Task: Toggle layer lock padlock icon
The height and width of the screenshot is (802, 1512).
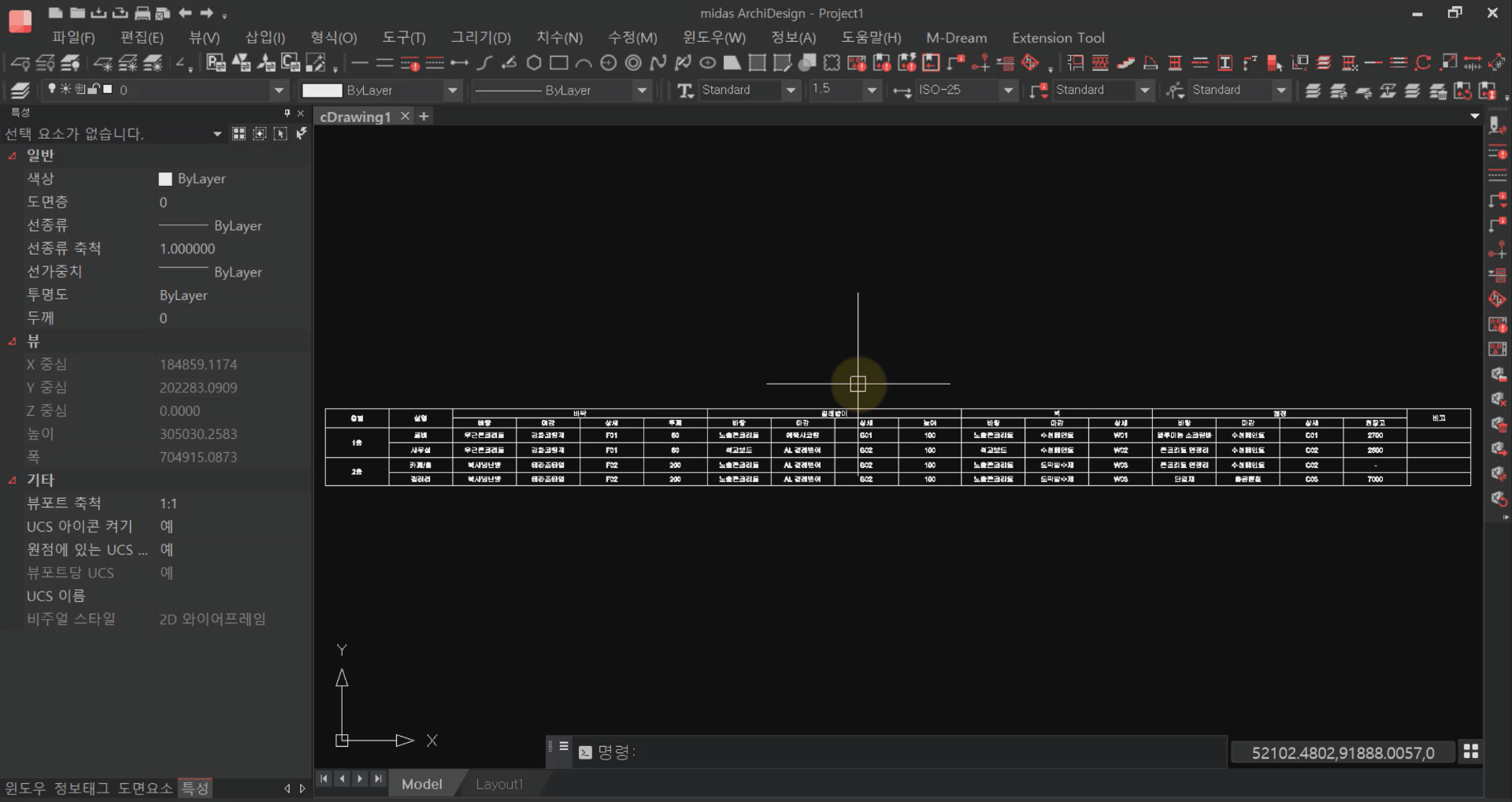Action: tap(94, 89)
